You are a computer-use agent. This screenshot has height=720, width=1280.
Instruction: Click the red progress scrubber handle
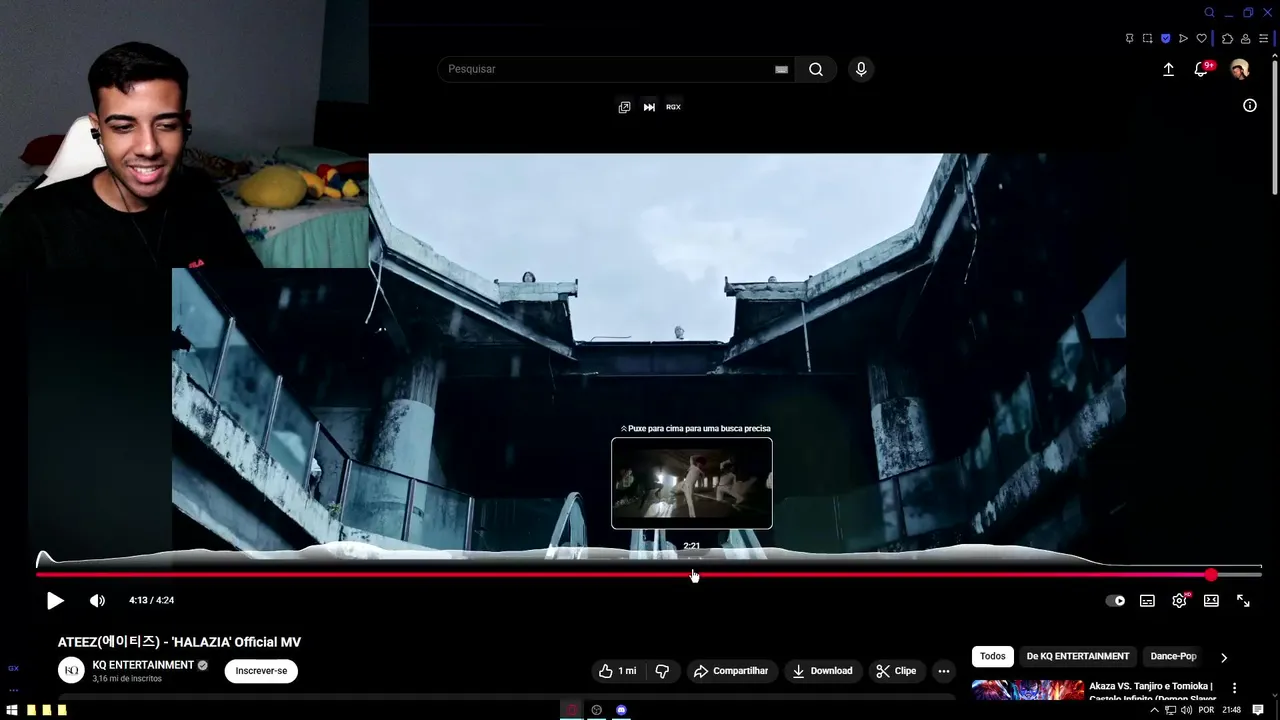[x=1211, y=575]
